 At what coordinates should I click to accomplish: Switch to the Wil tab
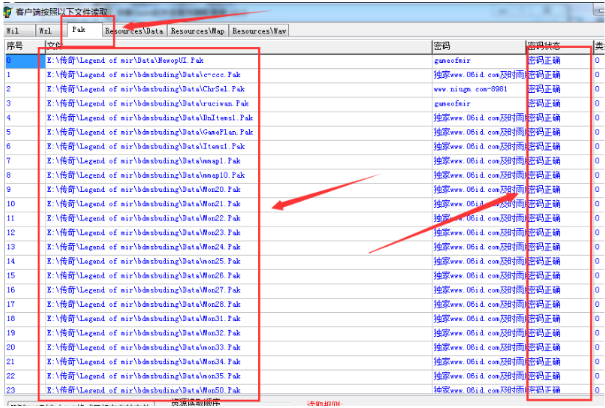(x=14, y=31)
